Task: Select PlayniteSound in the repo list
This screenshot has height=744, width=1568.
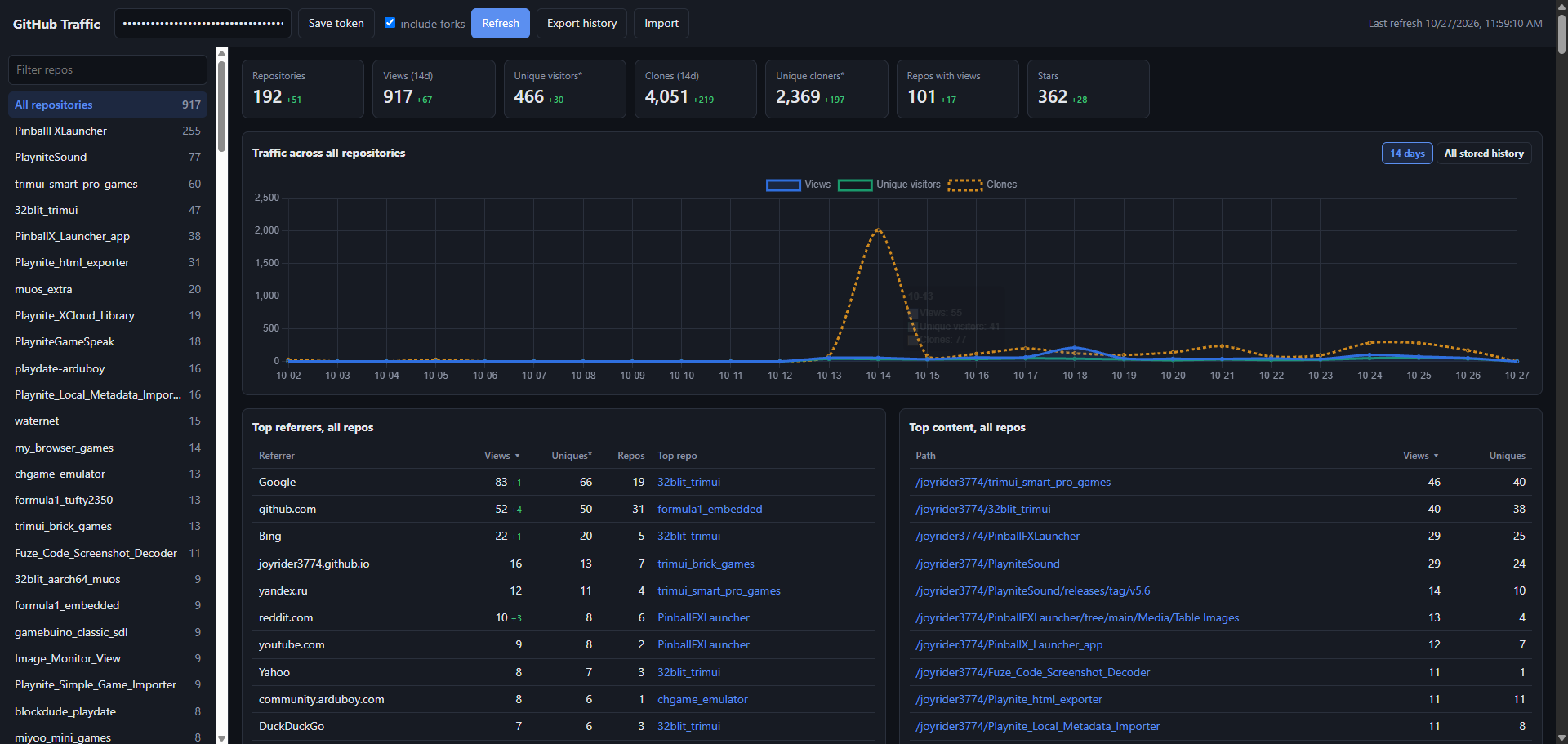Action: click(x=108, y=157)
